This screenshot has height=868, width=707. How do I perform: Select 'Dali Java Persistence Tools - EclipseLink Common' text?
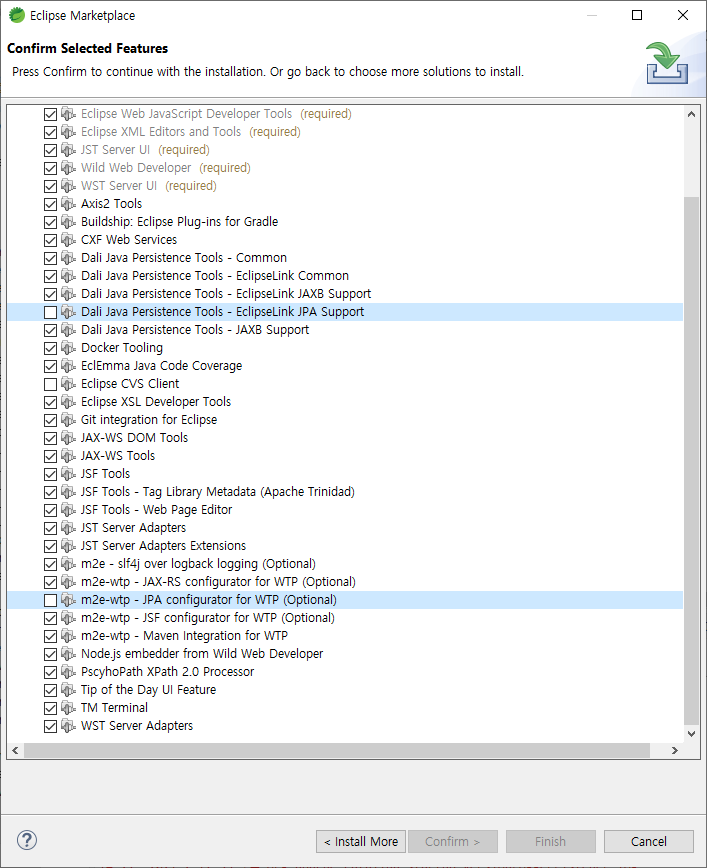215,276
